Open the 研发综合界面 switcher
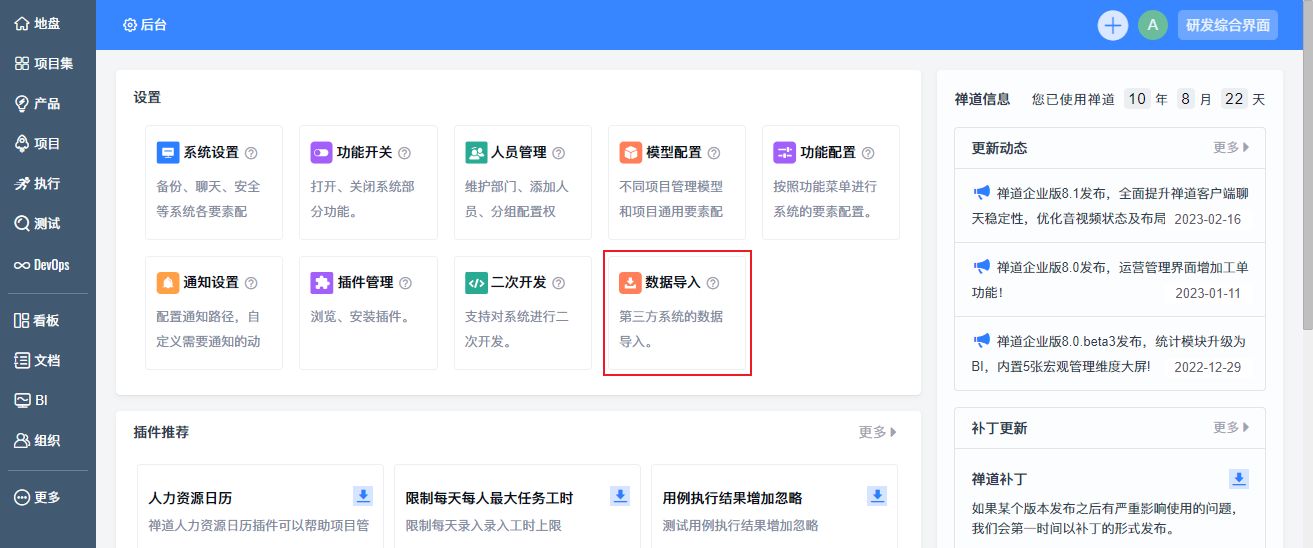Viewport: 1313px width, 548px height. pyautogui.click(x=1228, y=25)
